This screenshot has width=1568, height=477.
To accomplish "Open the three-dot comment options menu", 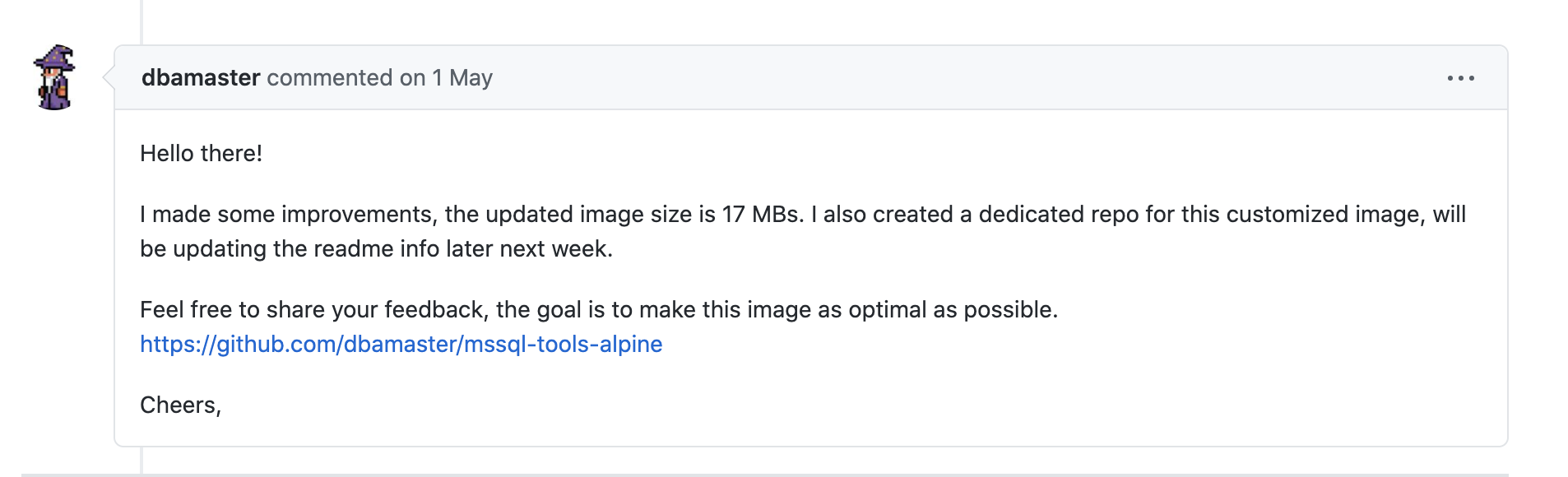I will [x=1460, y=78].
